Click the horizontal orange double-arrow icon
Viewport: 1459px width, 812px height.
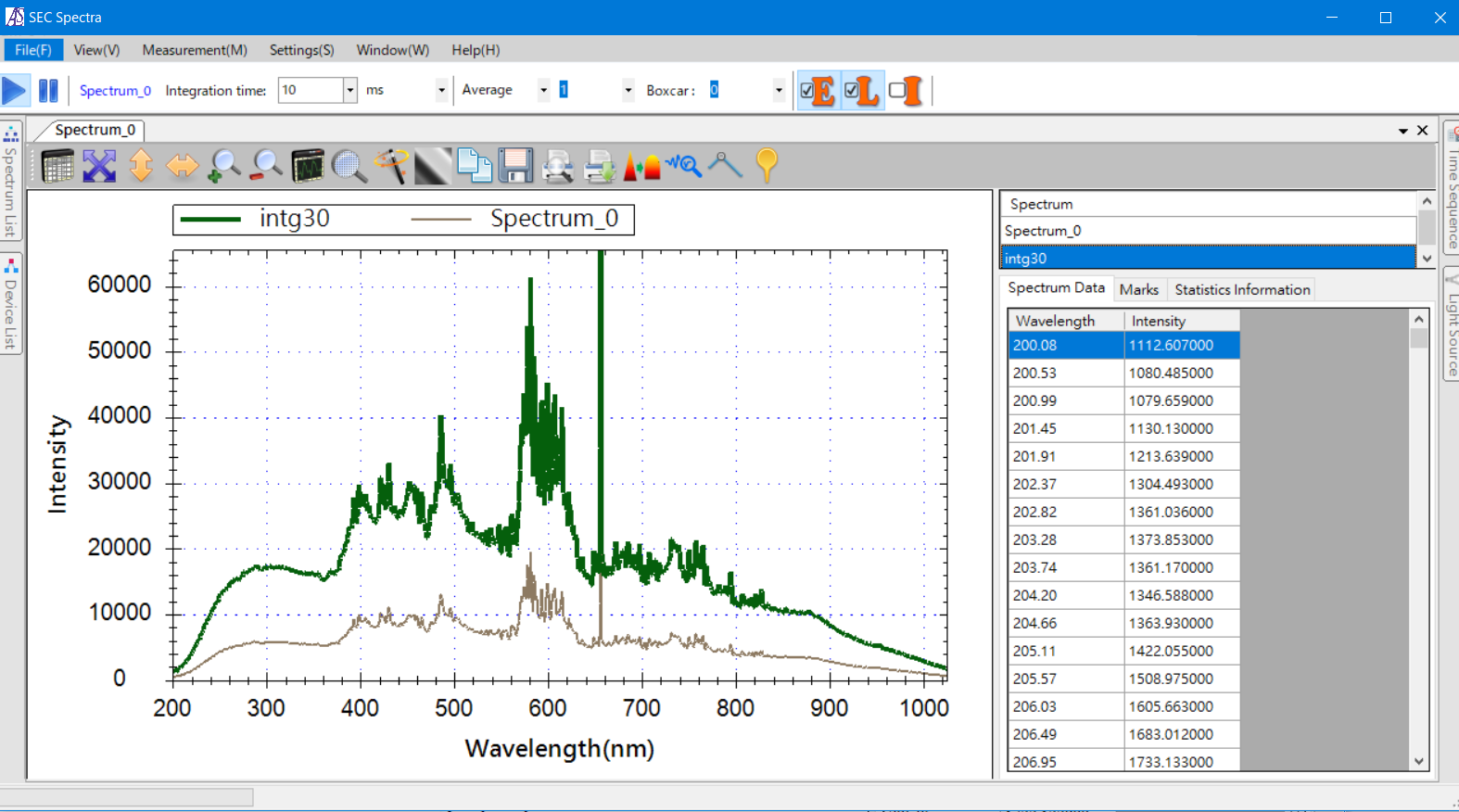tap(182, 166)
